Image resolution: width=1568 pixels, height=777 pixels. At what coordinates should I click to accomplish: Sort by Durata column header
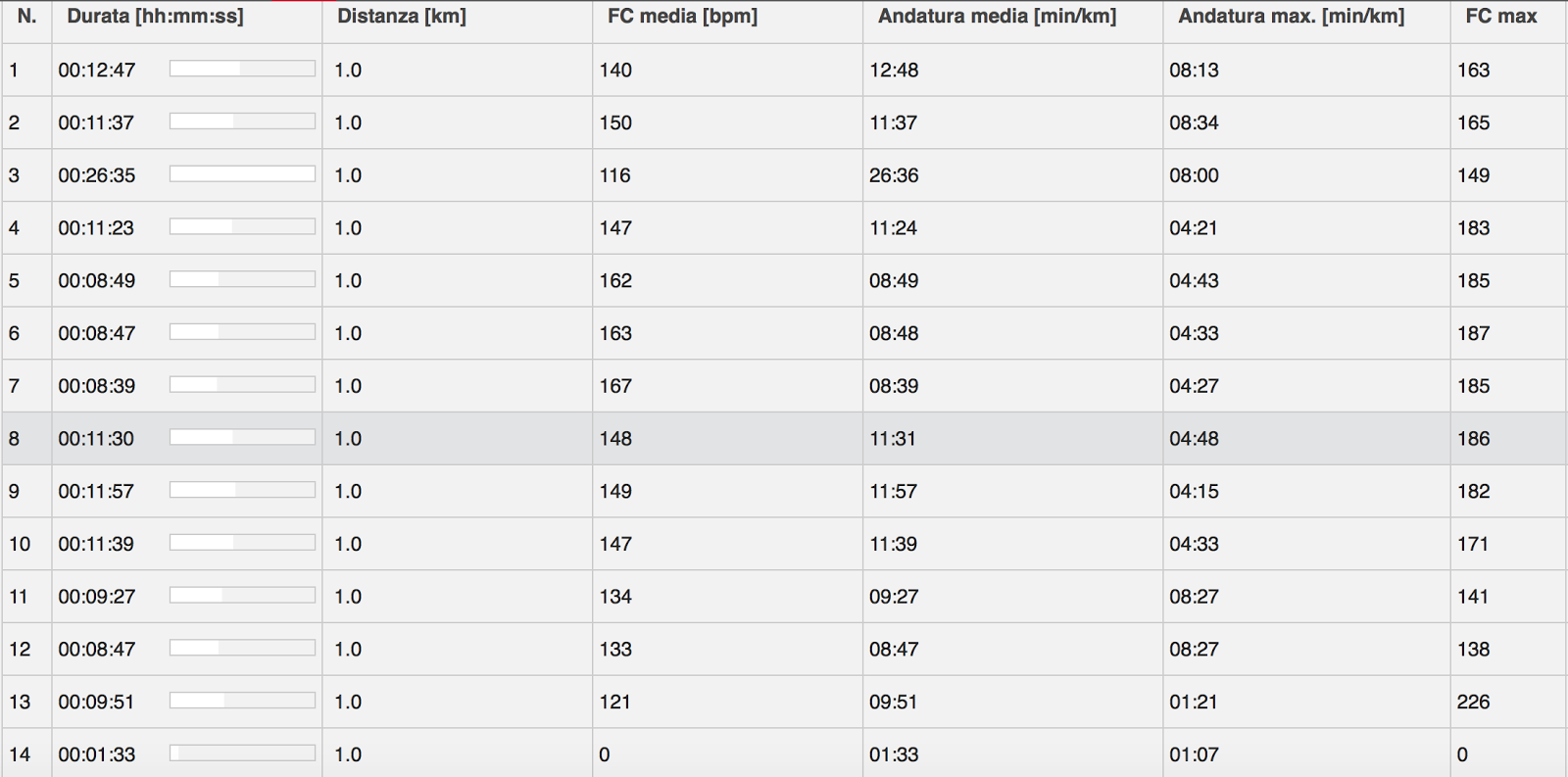point(155,17)
